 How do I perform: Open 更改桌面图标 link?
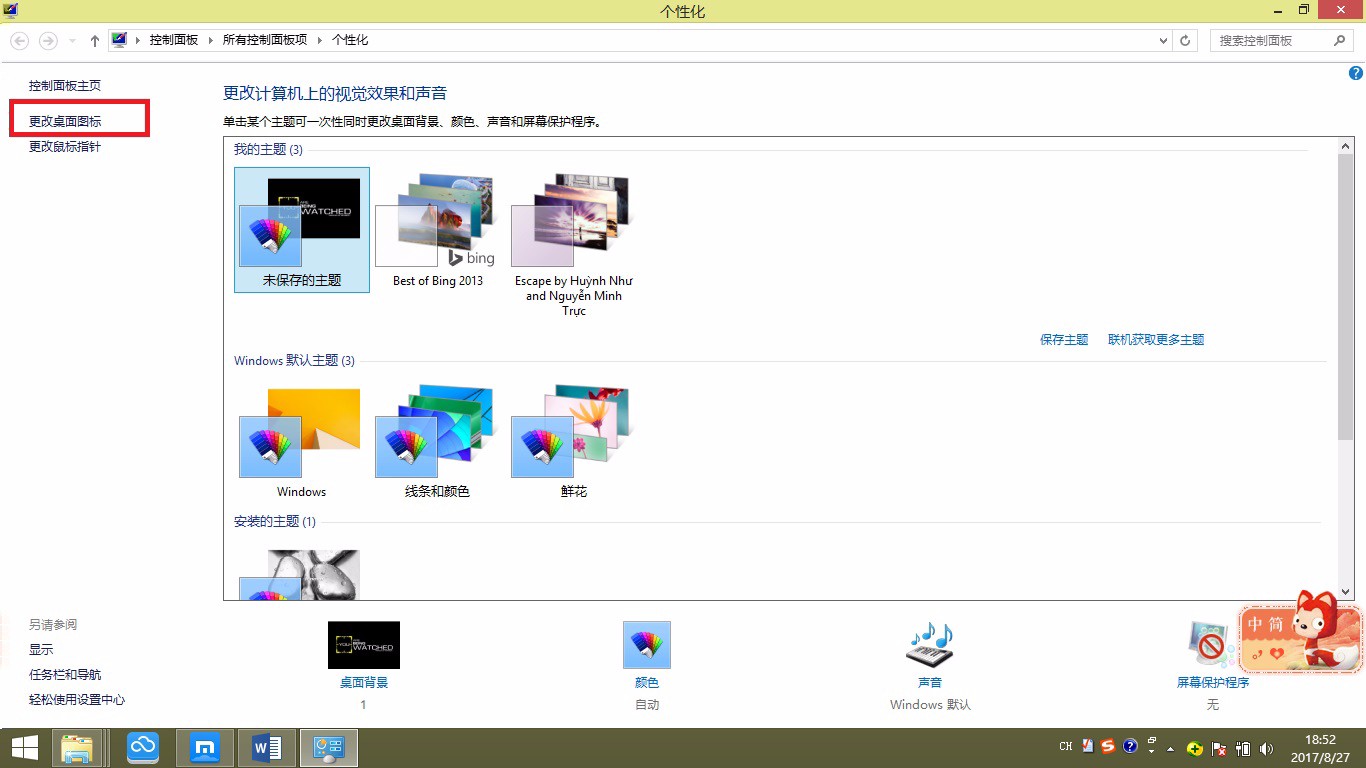pyautogui.click(x=65, y=121)
